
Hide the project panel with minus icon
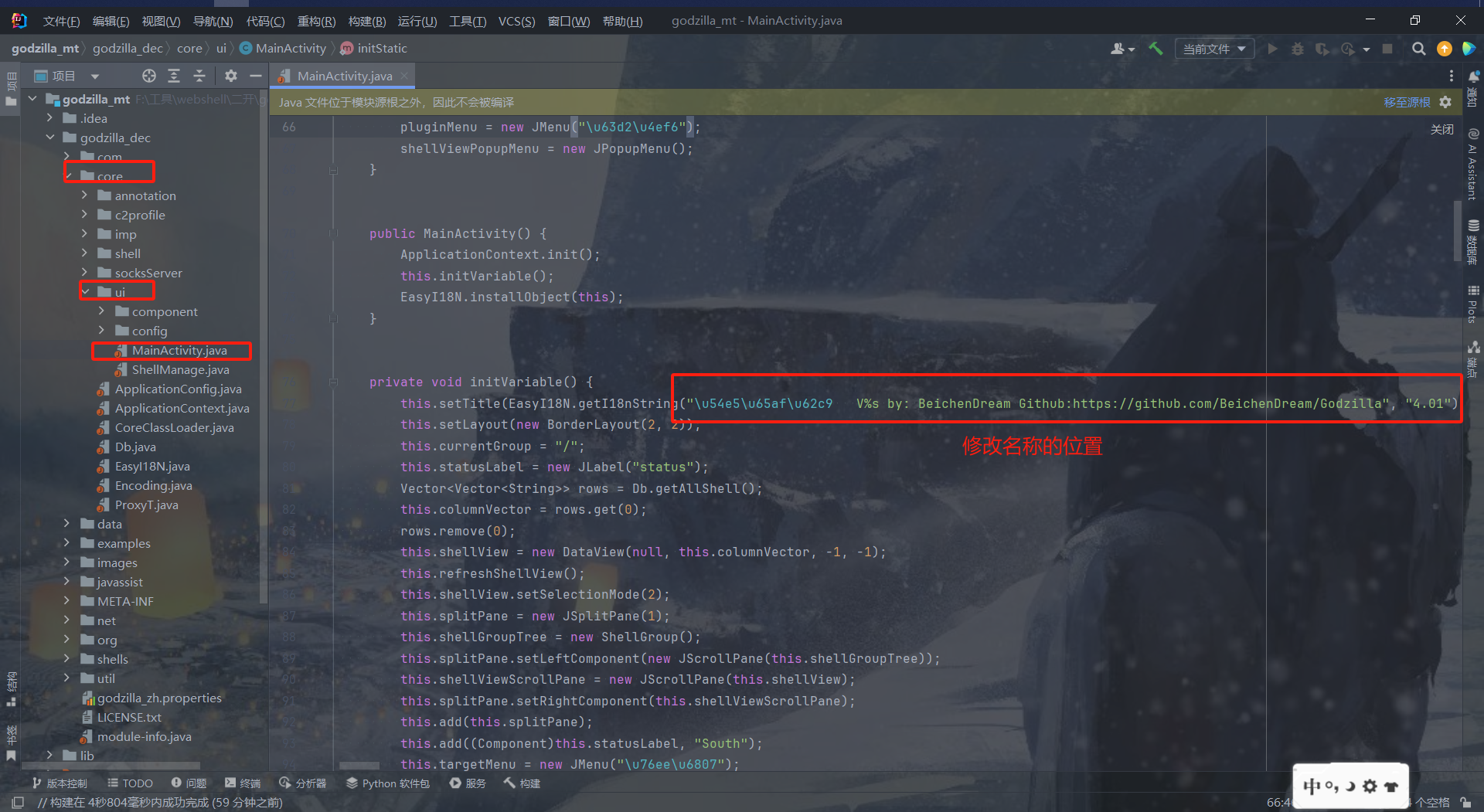click(x=255, y=76)
